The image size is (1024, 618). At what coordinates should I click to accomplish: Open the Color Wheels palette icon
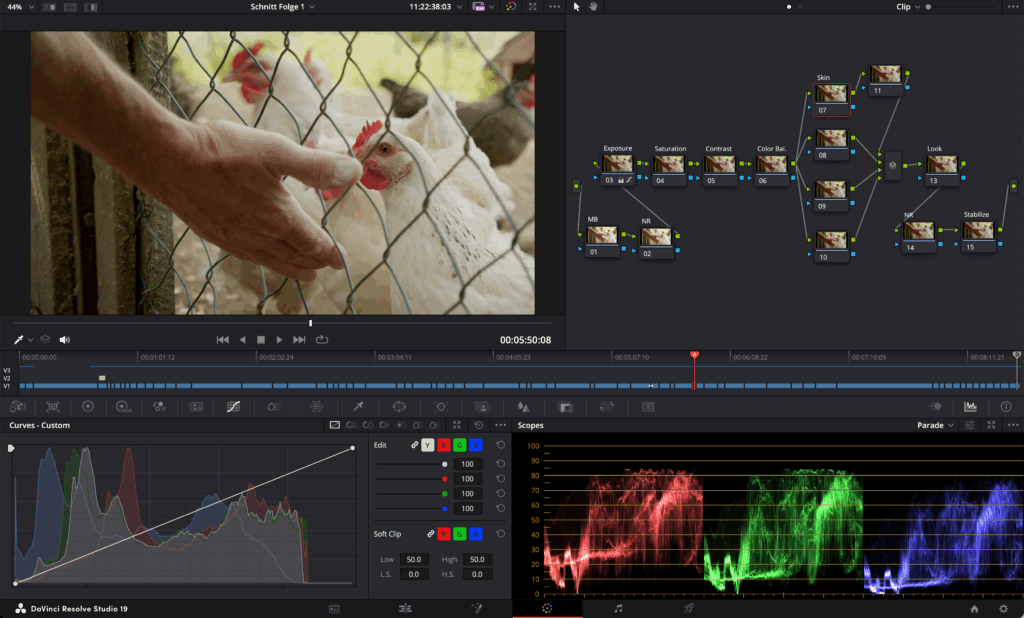click(88, 407)
